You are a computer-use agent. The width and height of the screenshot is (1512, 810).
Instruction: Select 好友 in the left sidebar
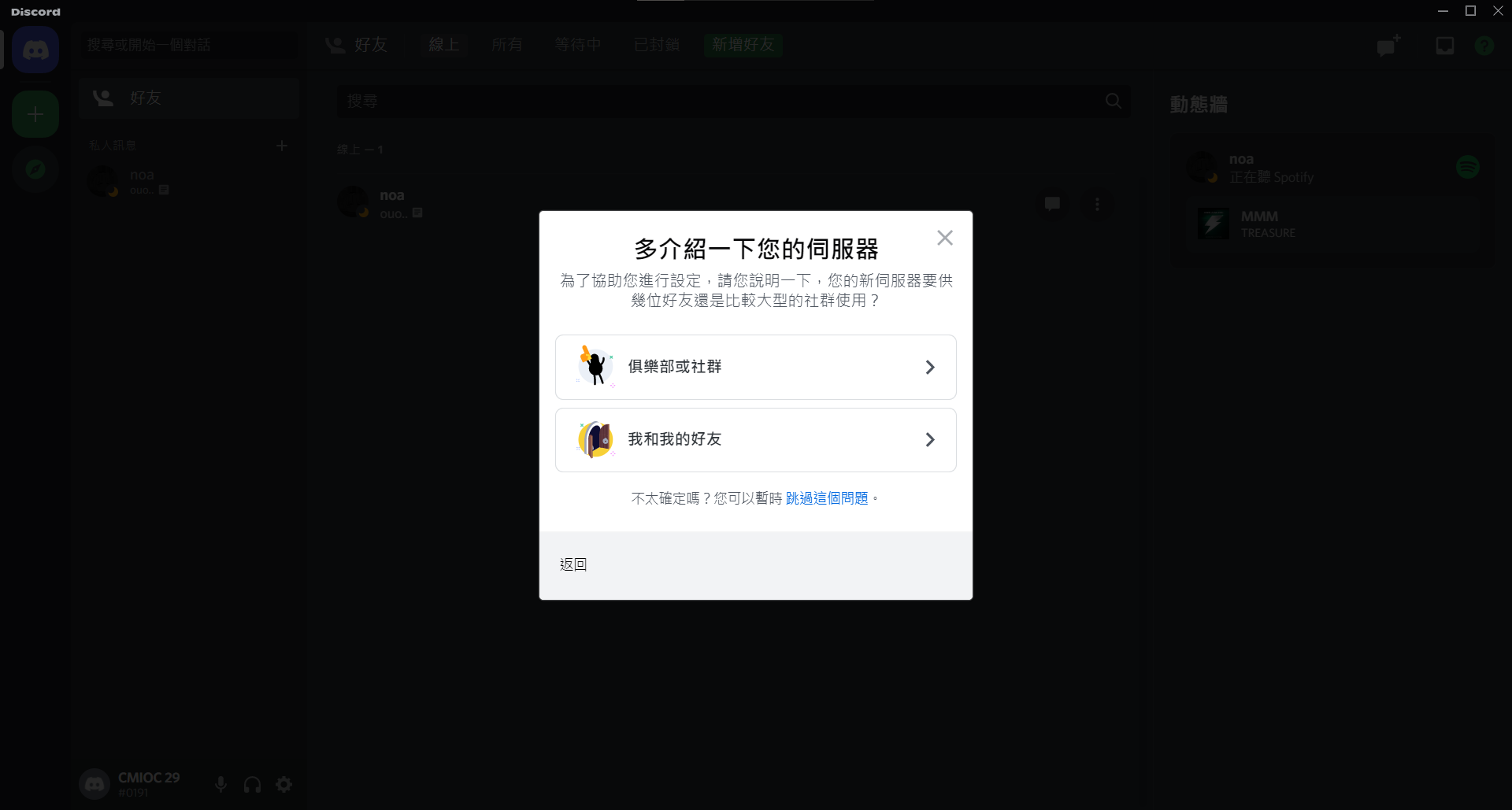pos(188,98)
